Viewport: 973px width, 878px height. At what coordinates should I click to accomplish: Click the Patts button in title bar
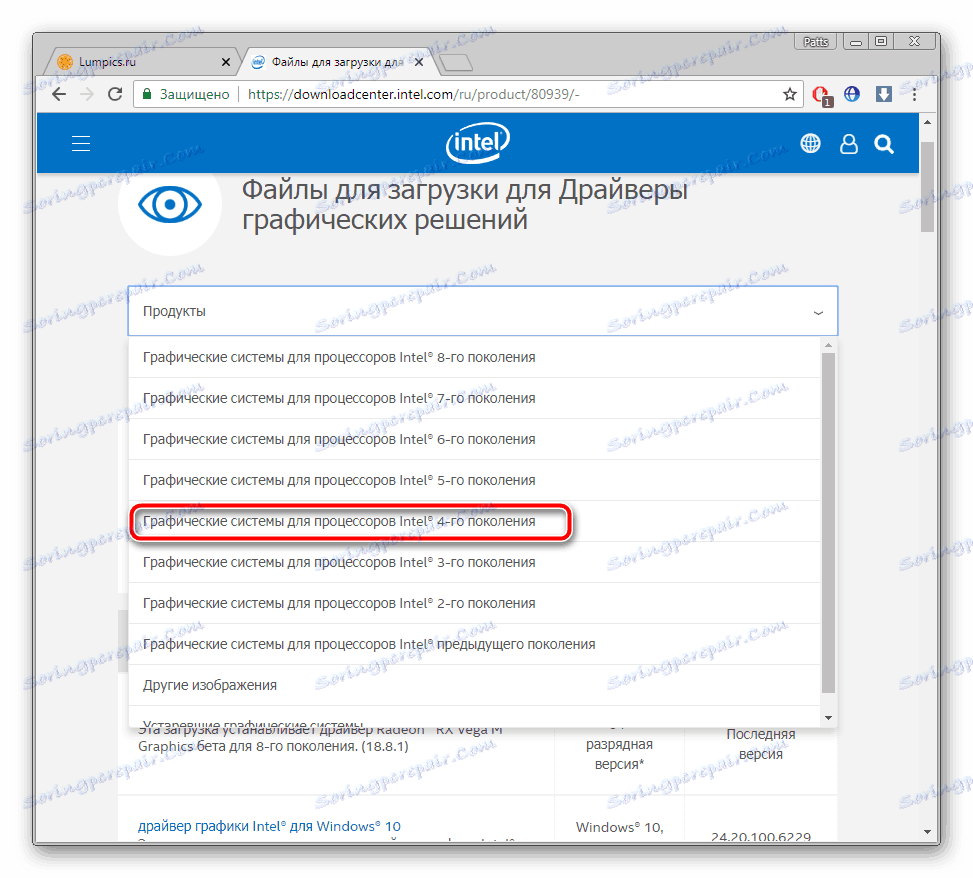pyautogui.click(x=815, y=42)
